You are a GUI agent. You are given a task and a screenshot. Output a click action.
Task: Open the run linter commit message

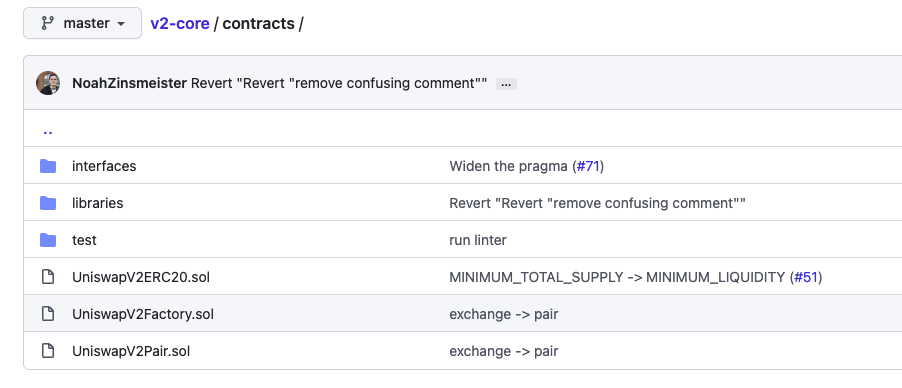[478, 240]
